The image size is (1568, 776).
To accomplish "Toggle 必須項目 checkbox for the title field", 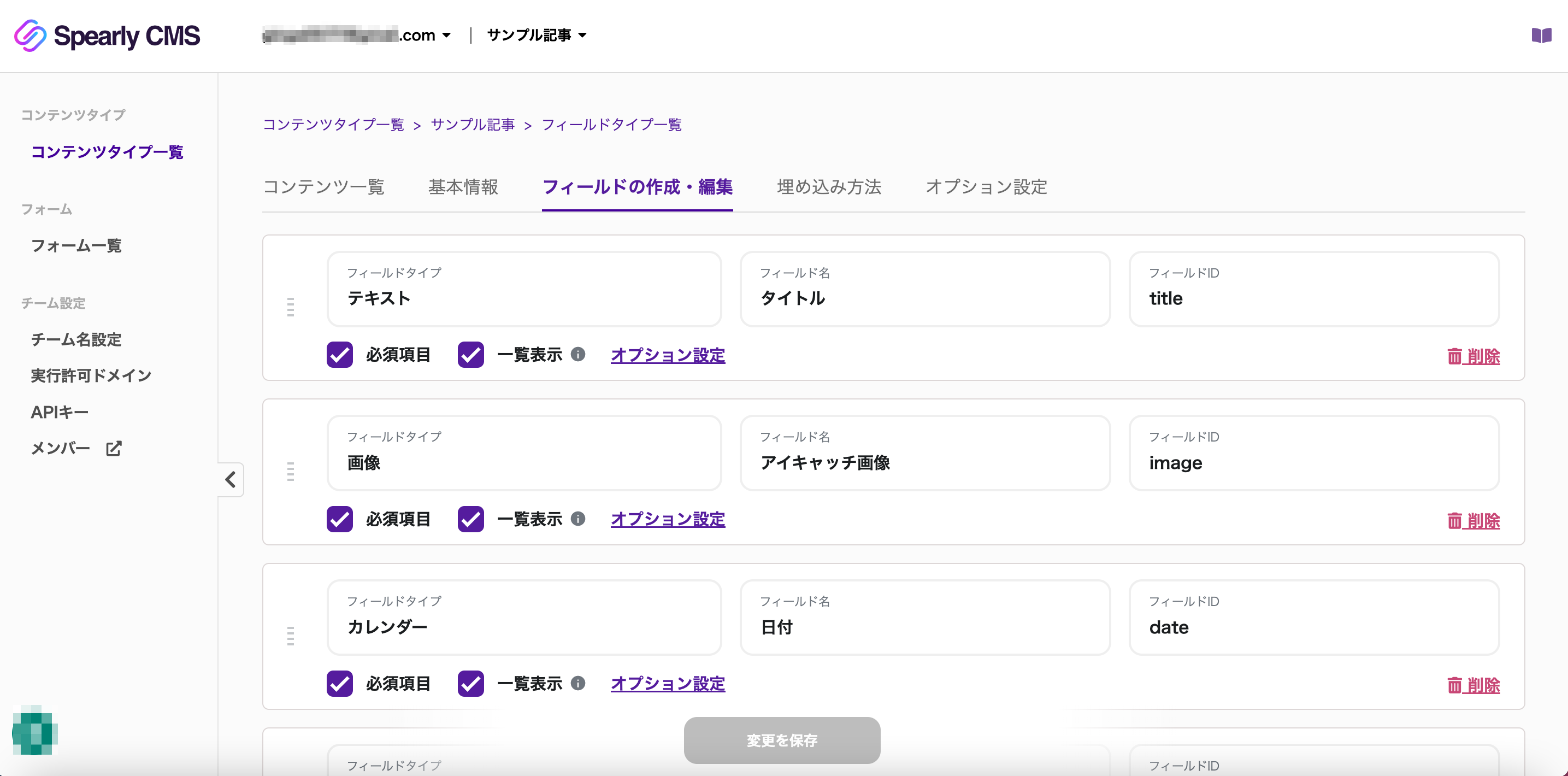I will 340,354.
